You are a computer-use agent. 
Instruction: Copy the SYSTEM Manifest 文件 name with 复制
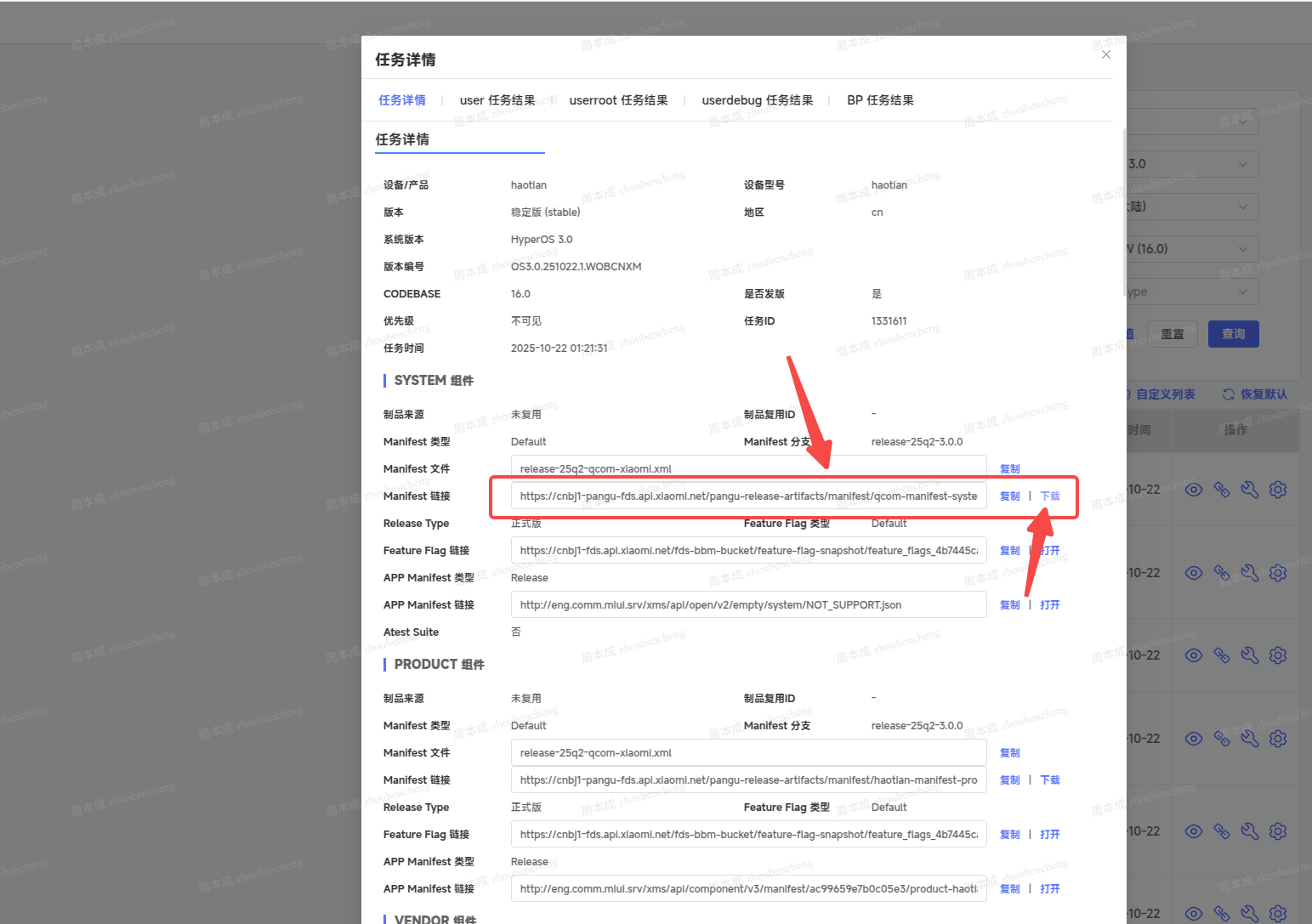coord(1009,469)
